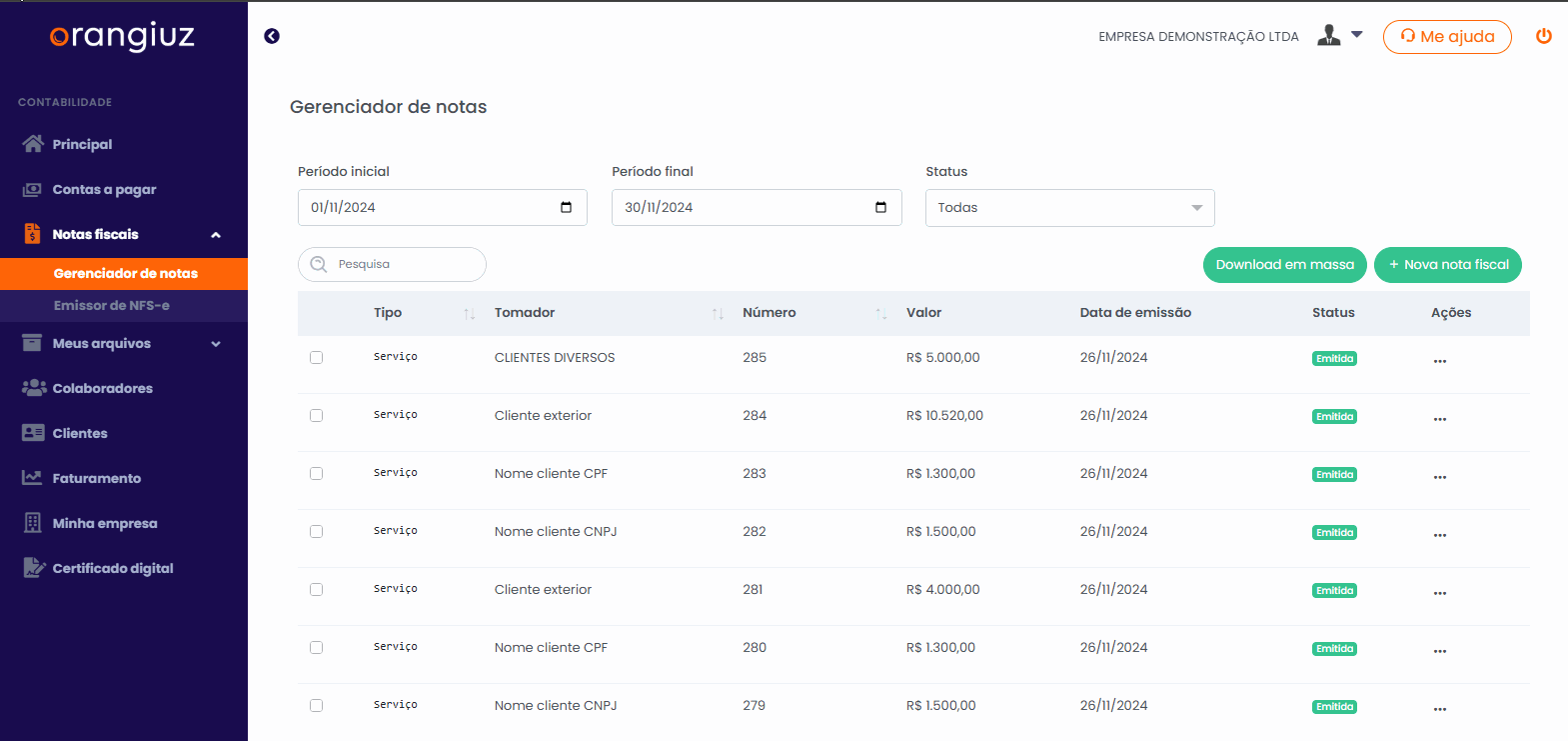Open actions menu for note 285
The height and width of the screenshot is (741, 1568).
(x=1440, y=361)
